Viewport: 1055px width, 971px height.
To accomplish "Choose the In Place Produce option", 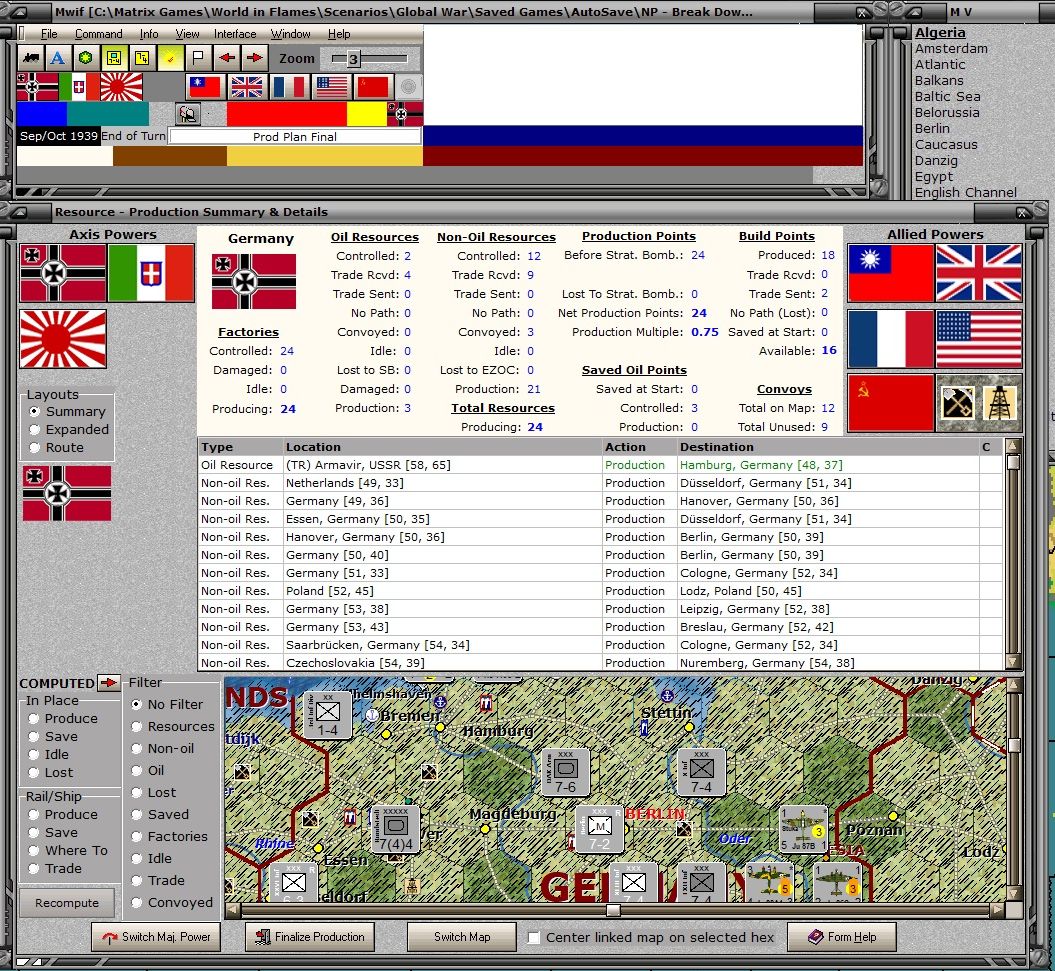I will tap(63, 719).
